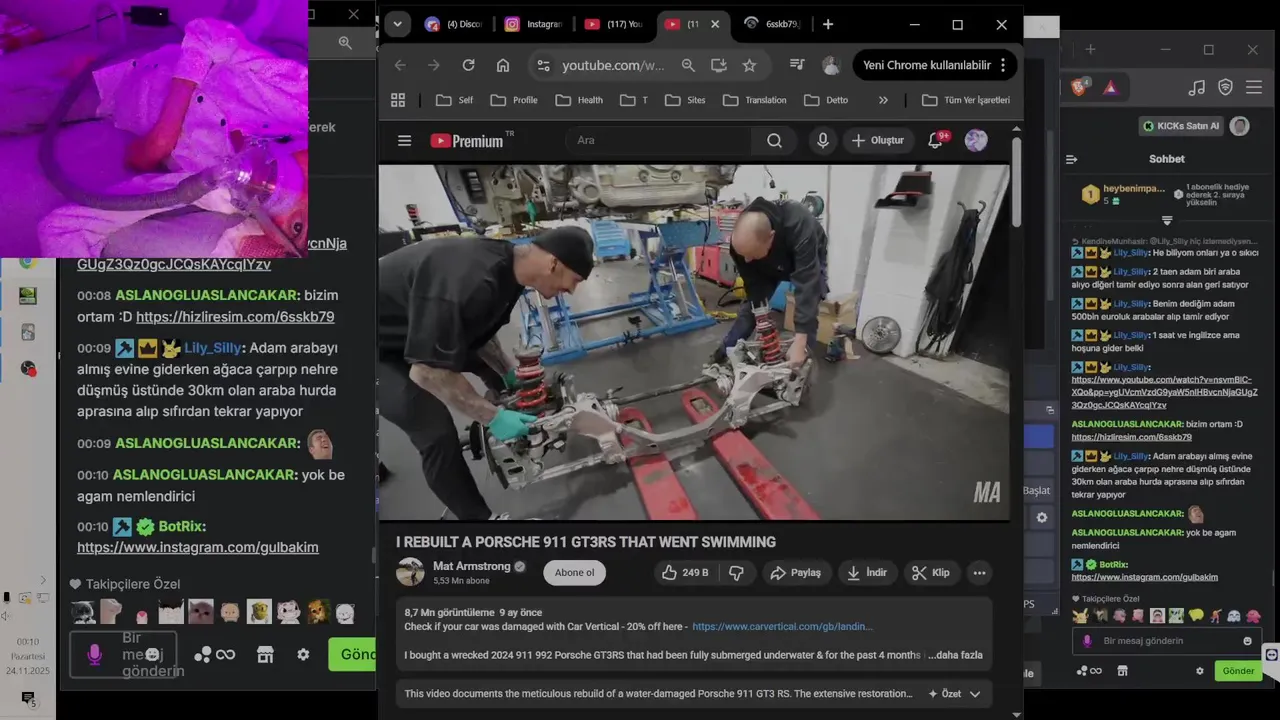The height and width of the screenshot is (720, 1280).
Task: Focus the Chrome address bar youtube.com
Action: tap(613, 65)
